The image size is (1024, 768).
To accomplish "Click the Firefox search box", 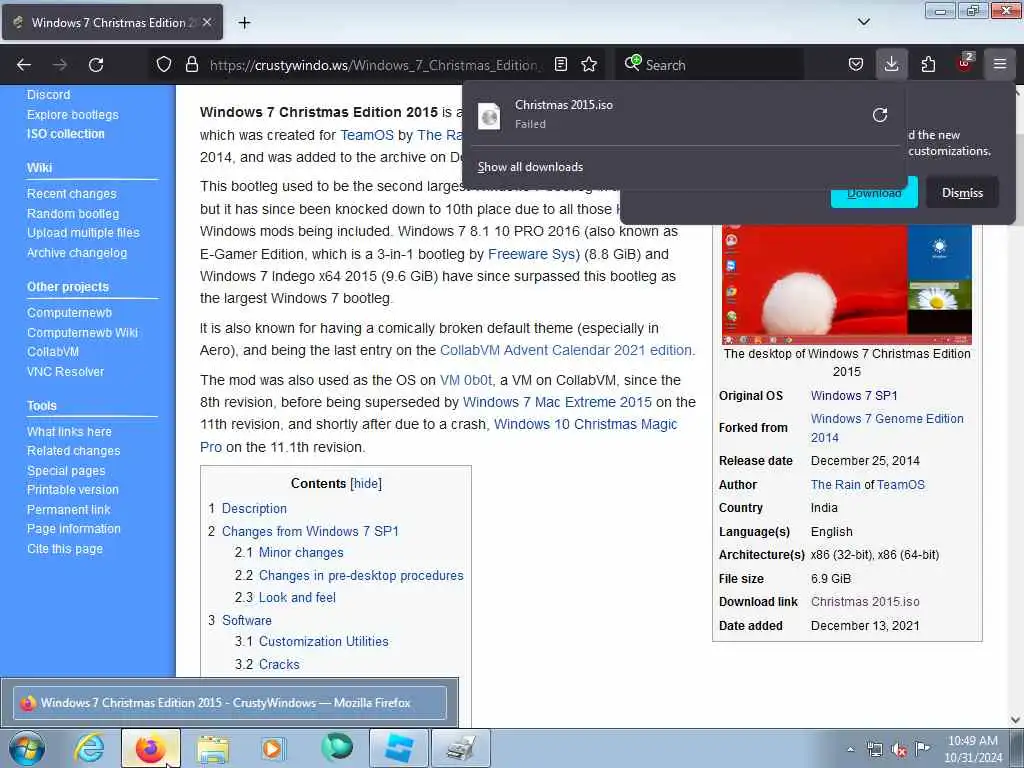I will [x=708, y=65].
